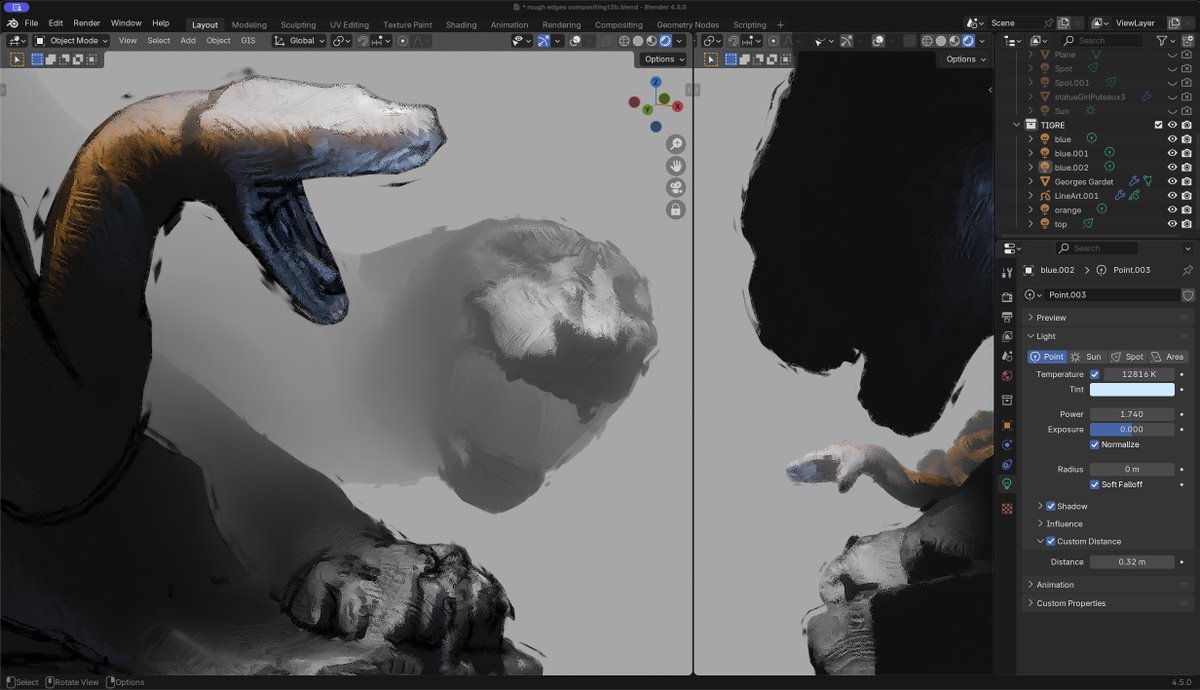Toggle snapping magnet in left viewport header
1200x690 pixels.
click(363, 41)
